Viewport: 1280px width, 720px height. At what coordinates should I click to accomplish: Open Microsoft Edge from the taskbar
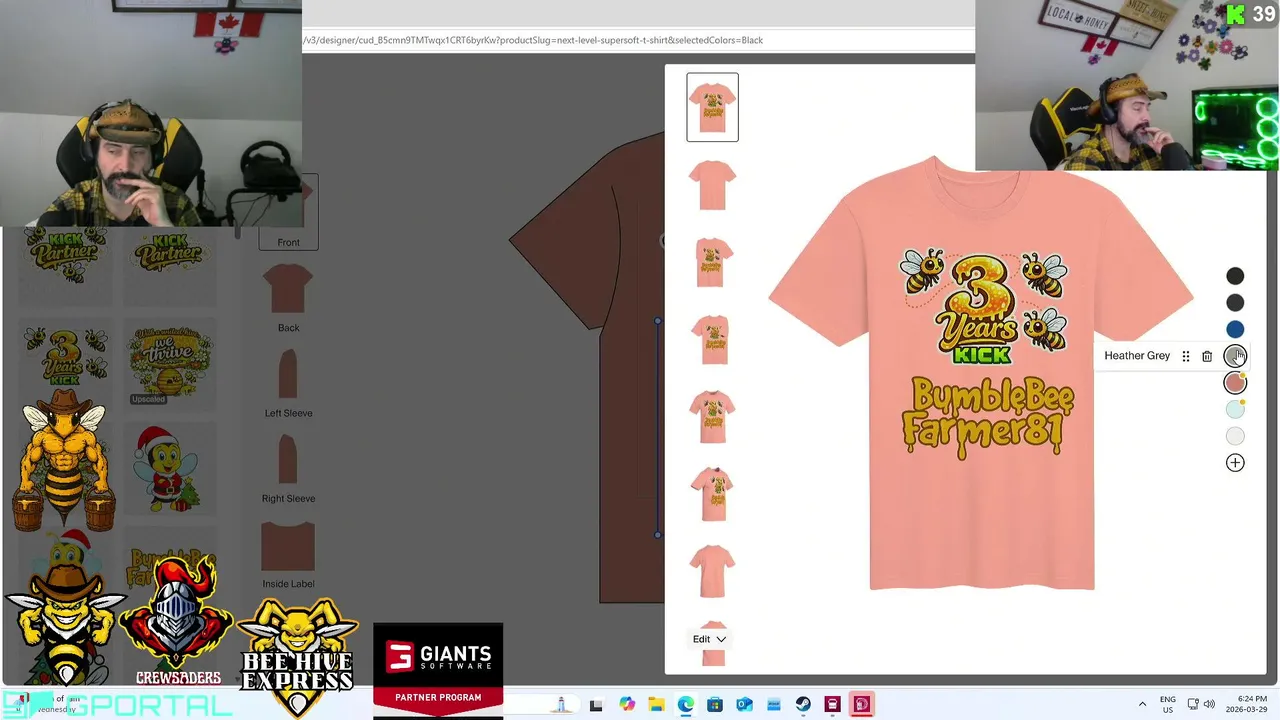point(686,704)
